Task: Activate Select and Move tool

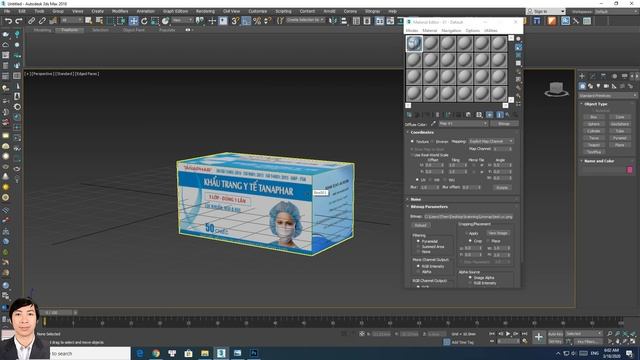Action: point(133,21)
